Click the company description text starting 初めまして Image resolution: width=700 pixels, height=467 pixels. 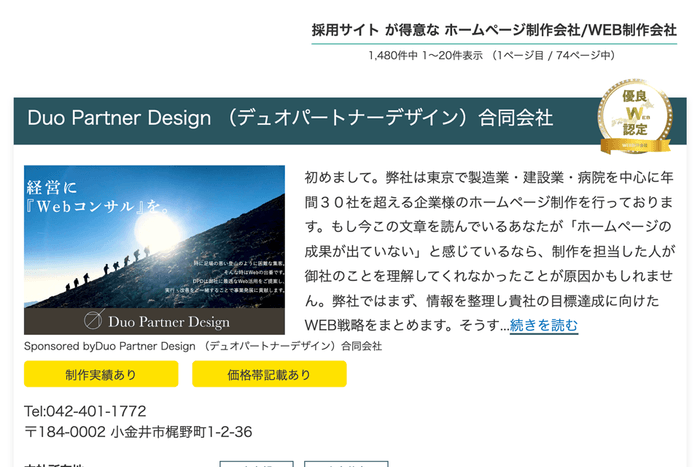tap(490, 250)
